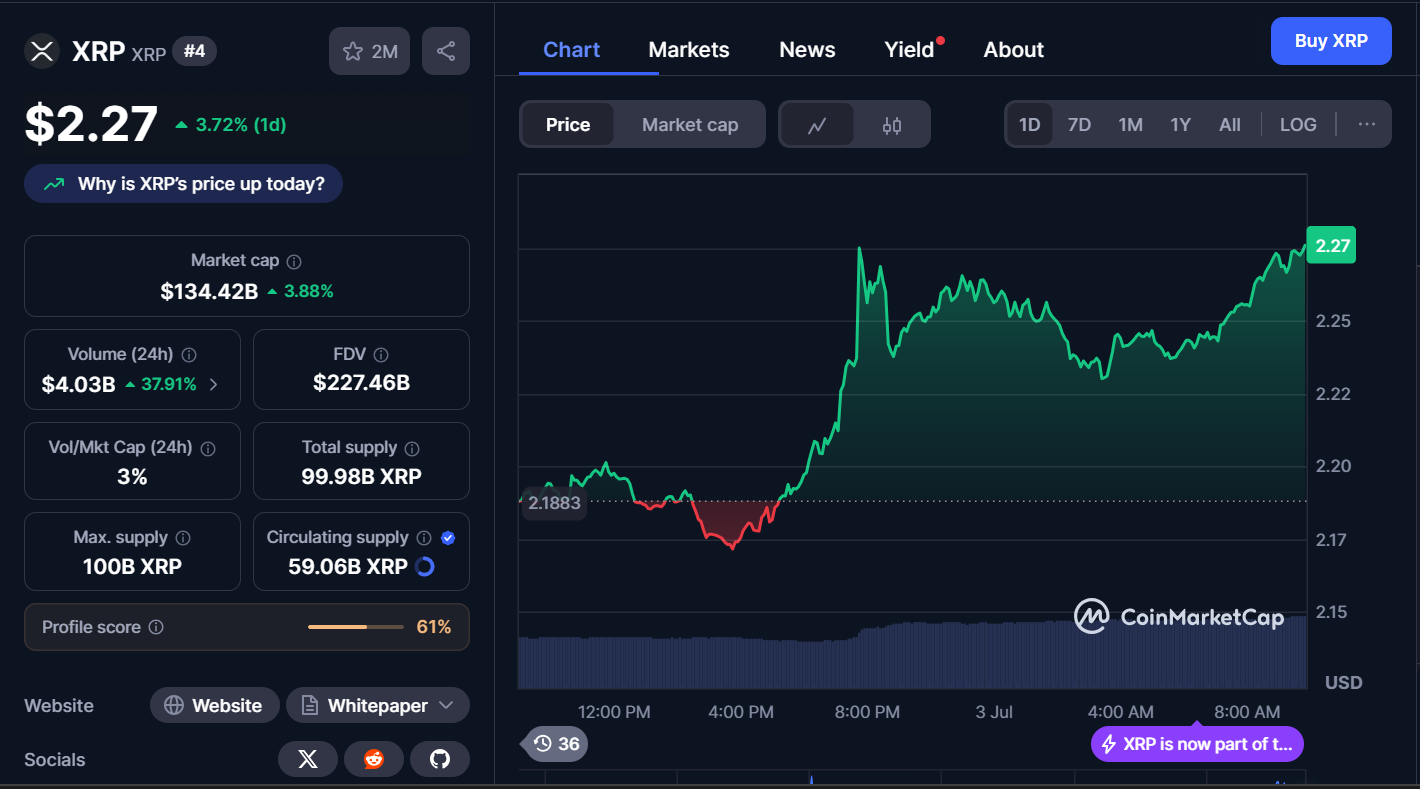Switch to the About tab
Screen dimensions: 1420x789
click(x=1014, y=50)
